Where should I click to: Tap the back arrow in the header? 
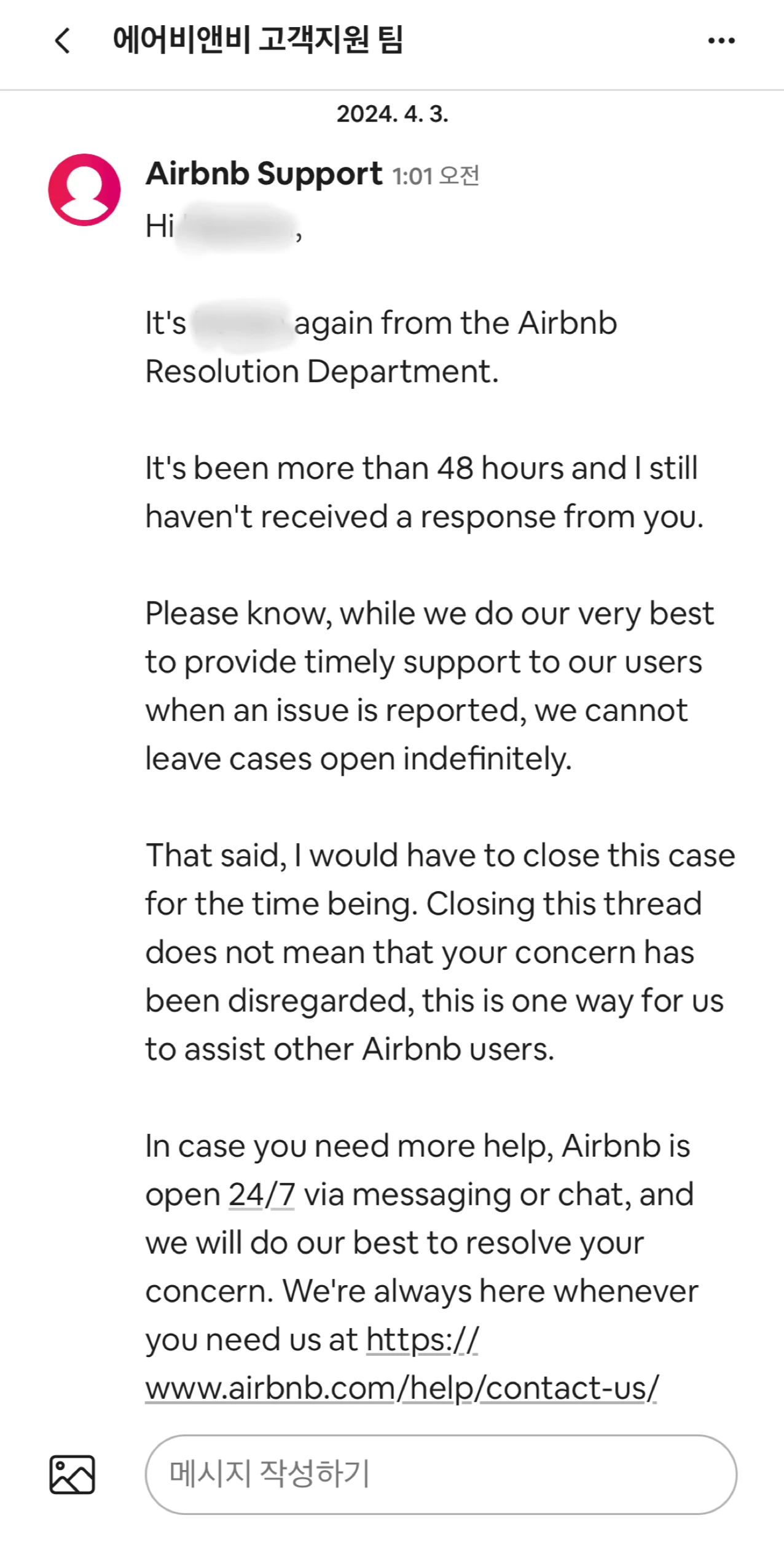[63, 41]
